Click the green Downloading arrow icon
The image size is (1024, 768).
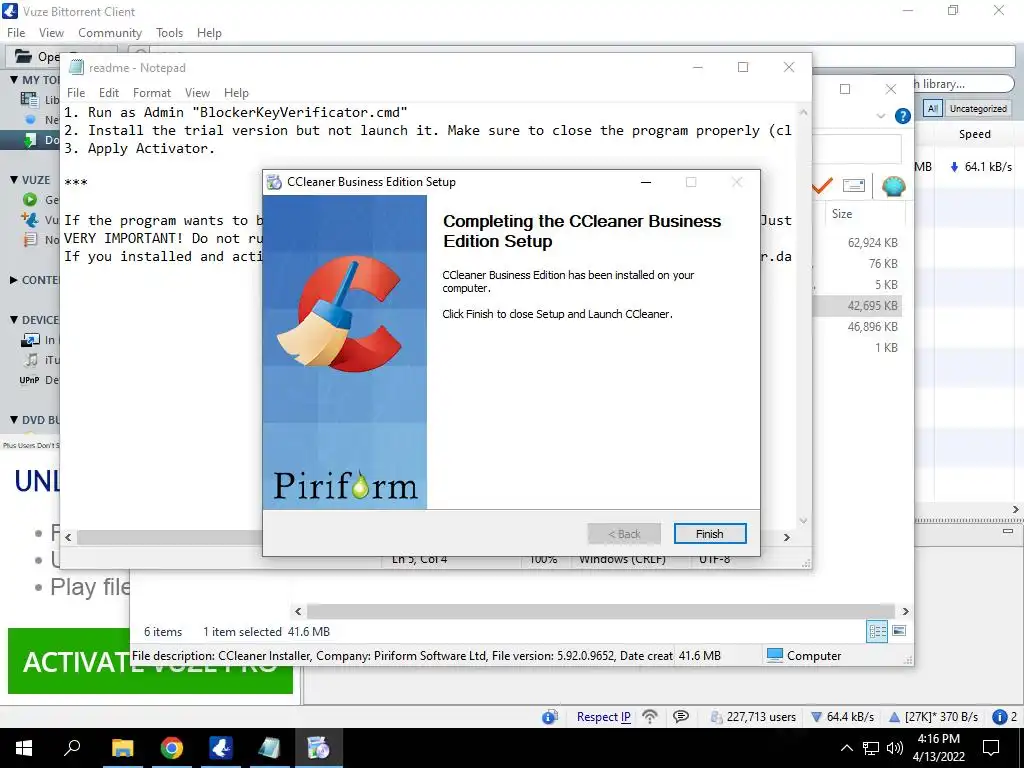point(30,140)
